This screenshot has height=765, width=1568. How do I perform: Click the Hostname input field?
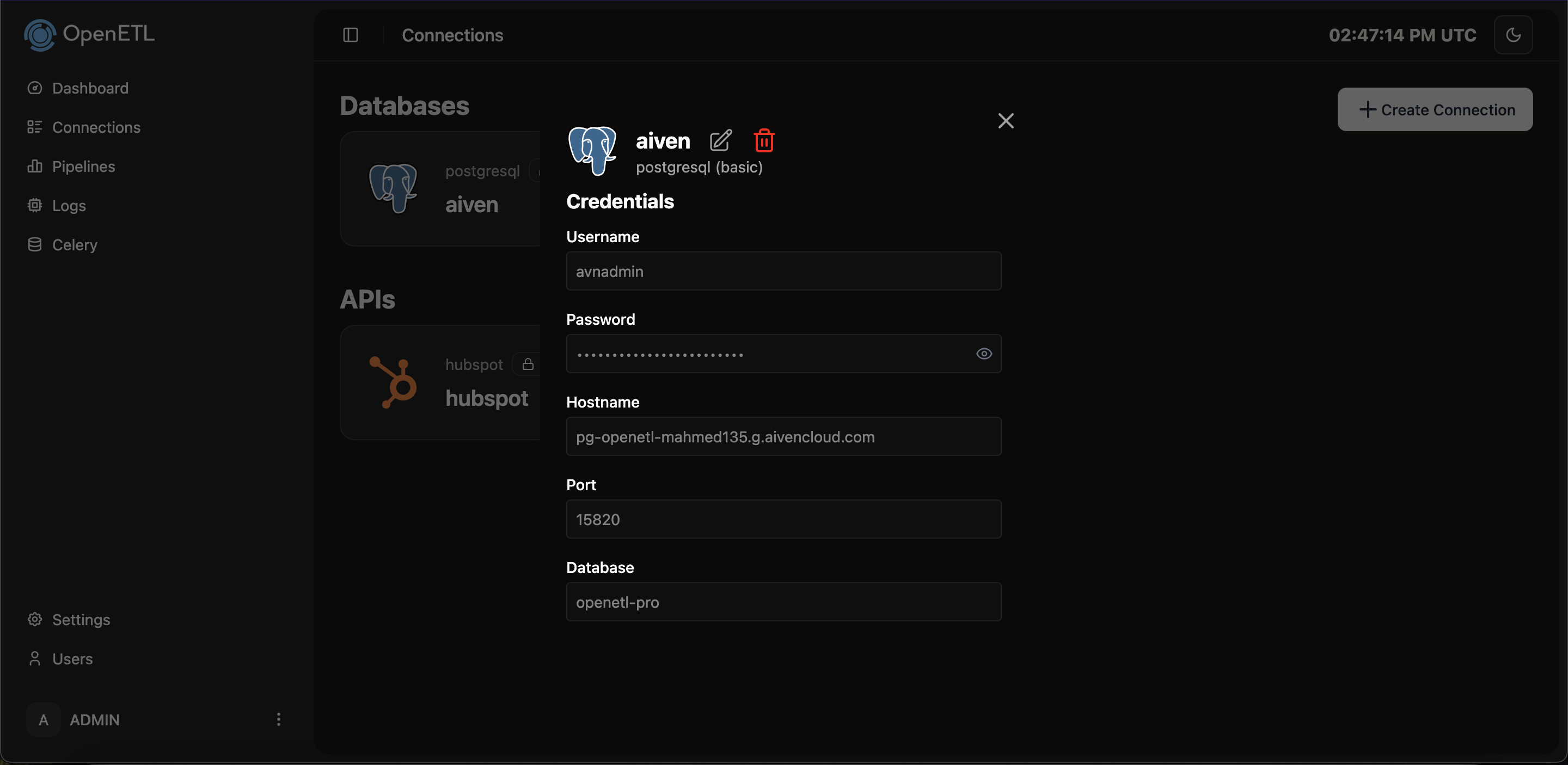click(x=783, y=436)
